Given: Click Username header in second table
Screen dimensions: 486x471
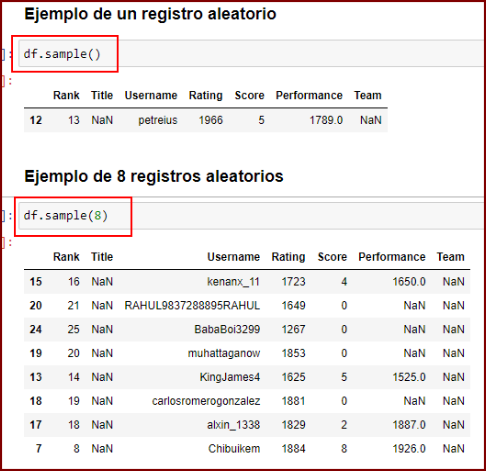Looking at the screenshot, I should coord(234,257).
